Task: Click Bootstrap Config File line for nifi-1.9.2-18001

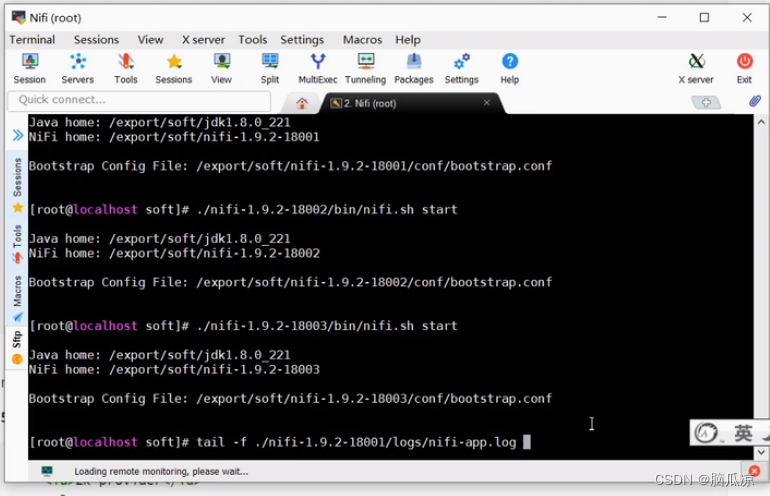Action: click(x=290, y=166)
